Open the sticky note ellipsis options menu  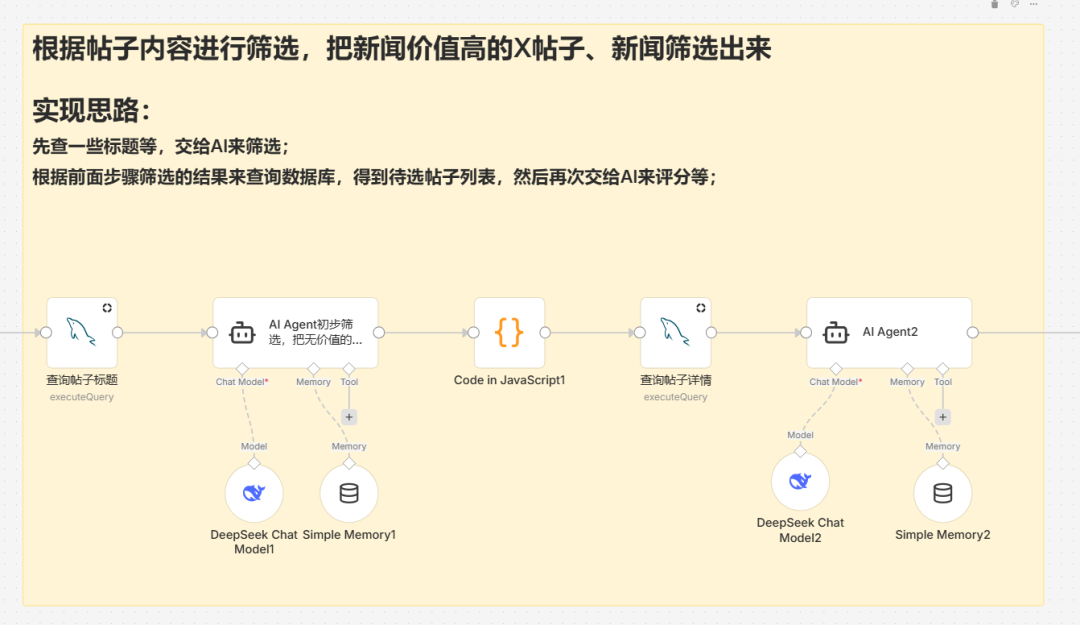(1033, 4)
